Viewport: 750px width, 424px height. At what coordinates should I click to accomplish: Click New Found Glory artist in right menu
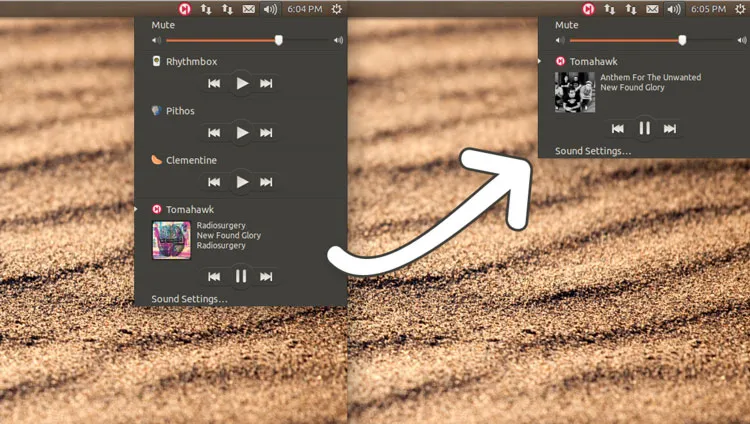(x=632, y=87)
